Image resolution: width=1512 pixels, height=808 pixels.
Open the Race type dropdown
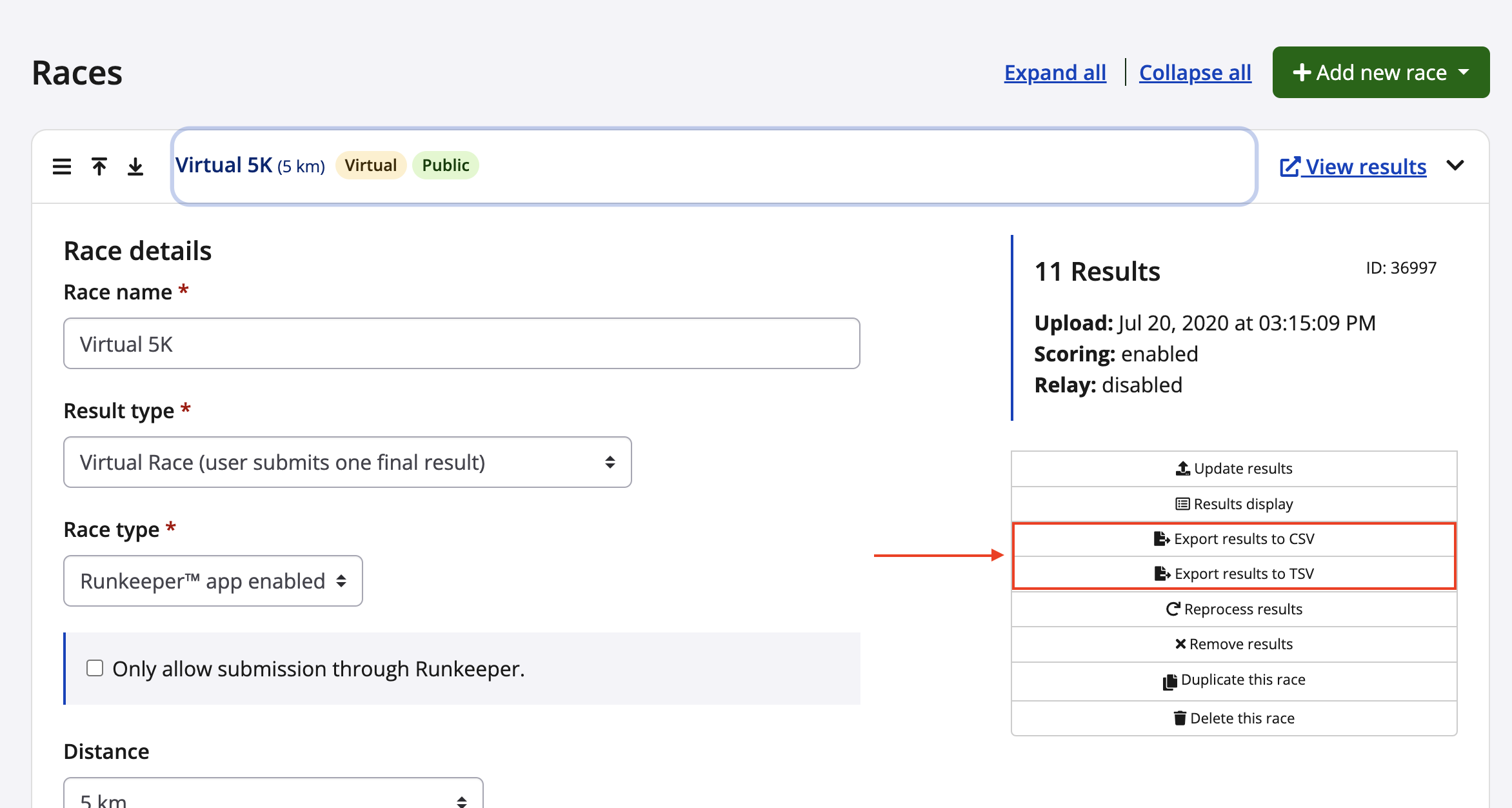213,581
